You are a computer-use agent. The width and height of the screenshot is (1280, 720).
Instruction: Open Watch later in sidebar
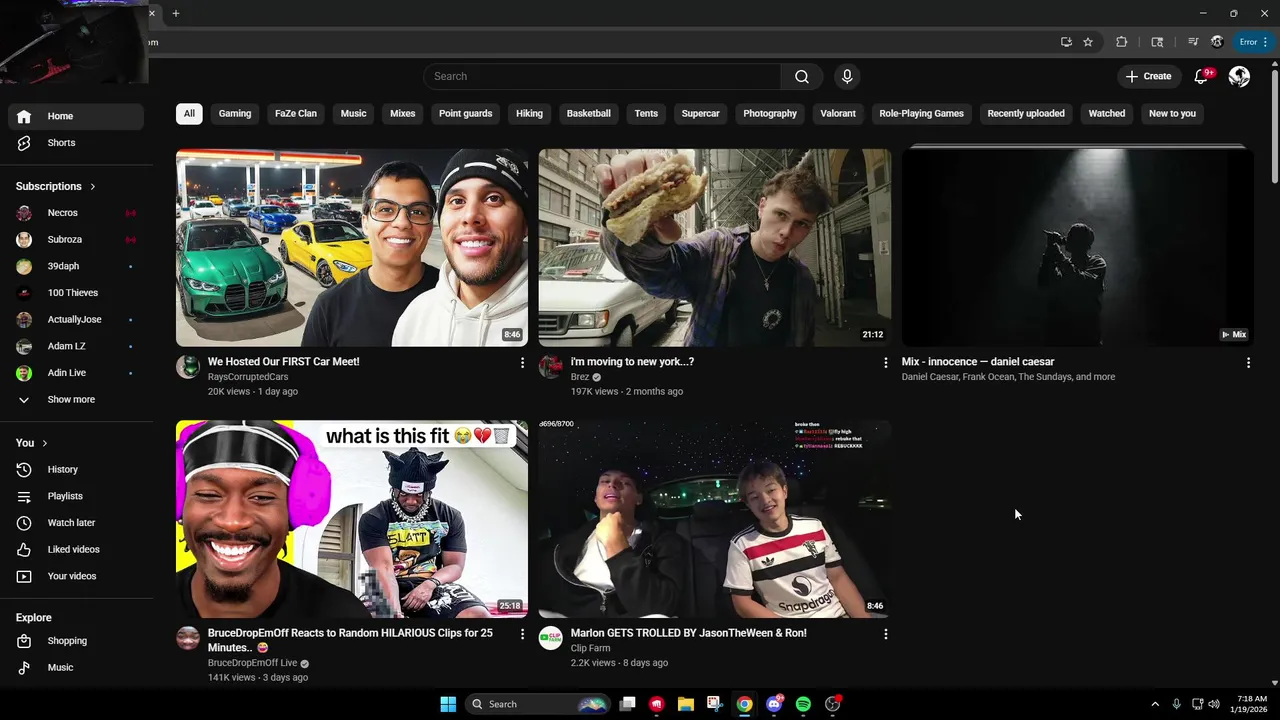tap(76, 523)
